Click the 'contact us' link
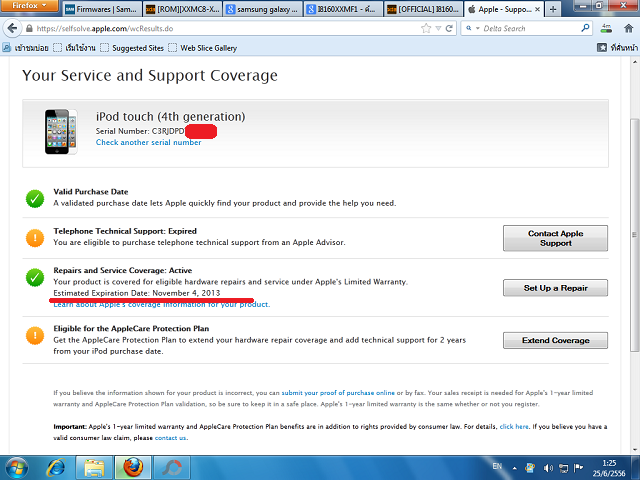The width and height of the screenshot is (640, 480). pos(170,438)
